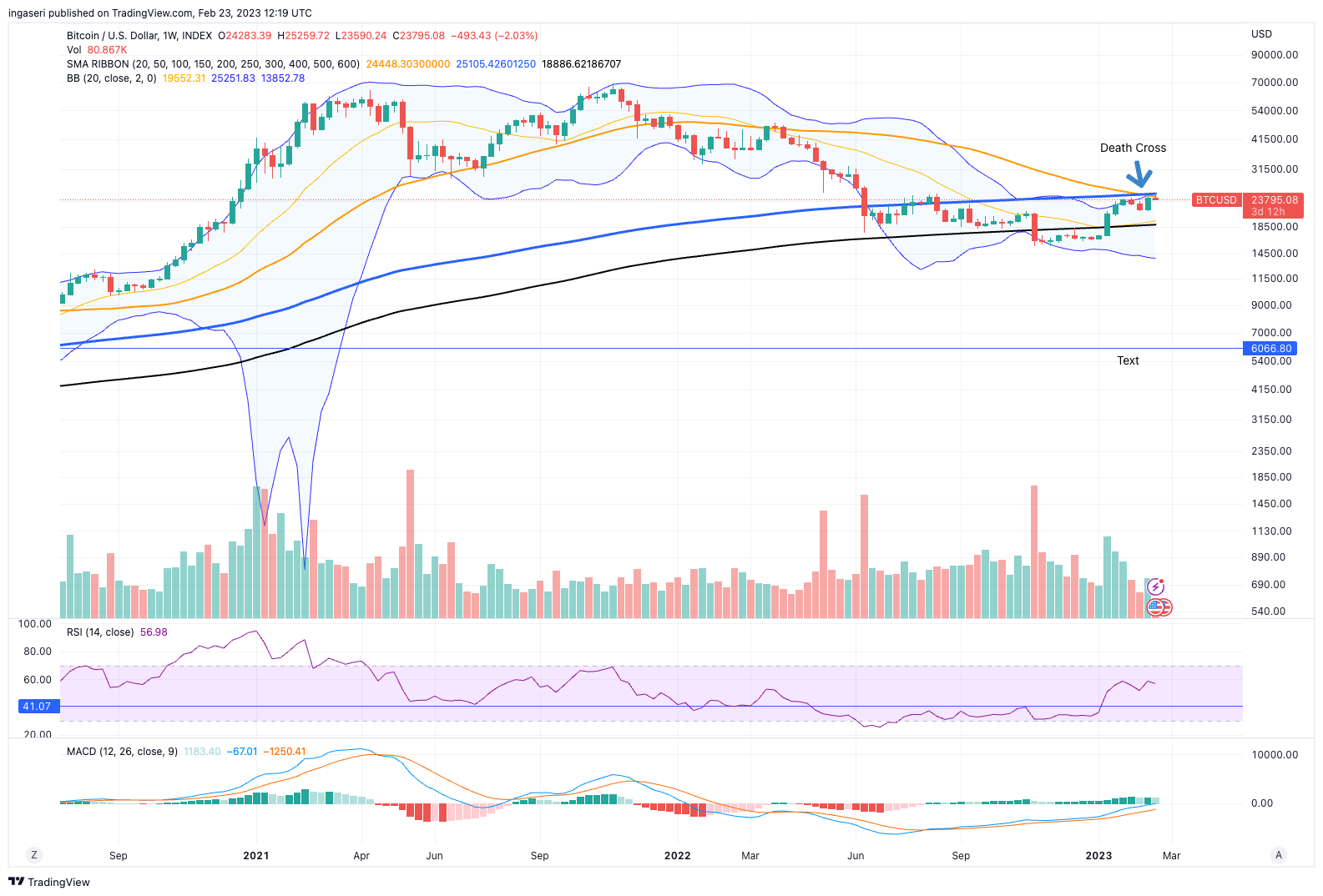Select the 6066.80 horizontal line price label
The image size is (1323, 896).
click(x=1271, y=349)
